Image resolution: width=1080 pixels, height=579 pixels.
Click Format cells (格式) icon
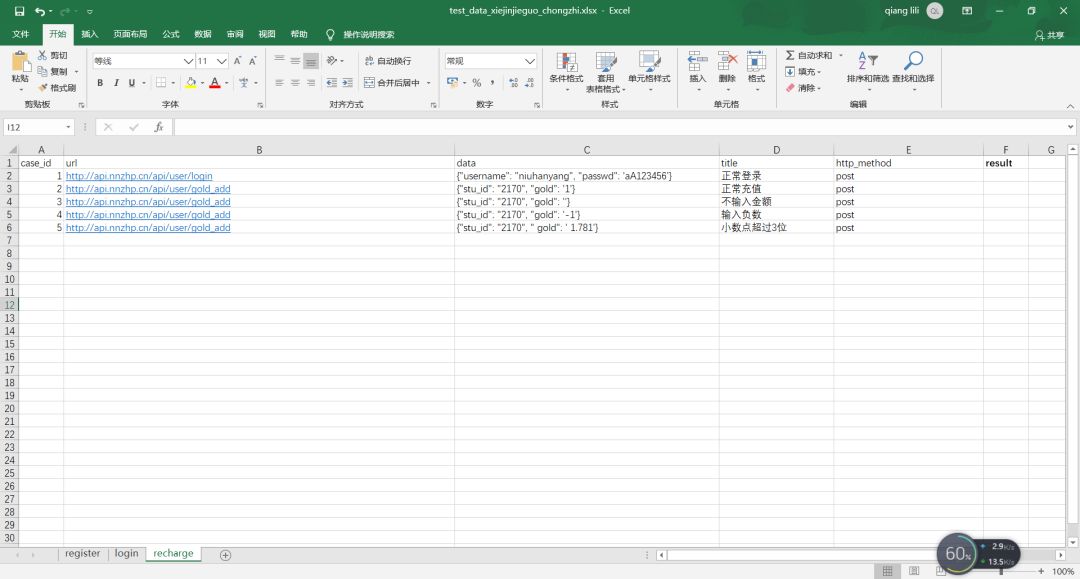click(756, 62)
